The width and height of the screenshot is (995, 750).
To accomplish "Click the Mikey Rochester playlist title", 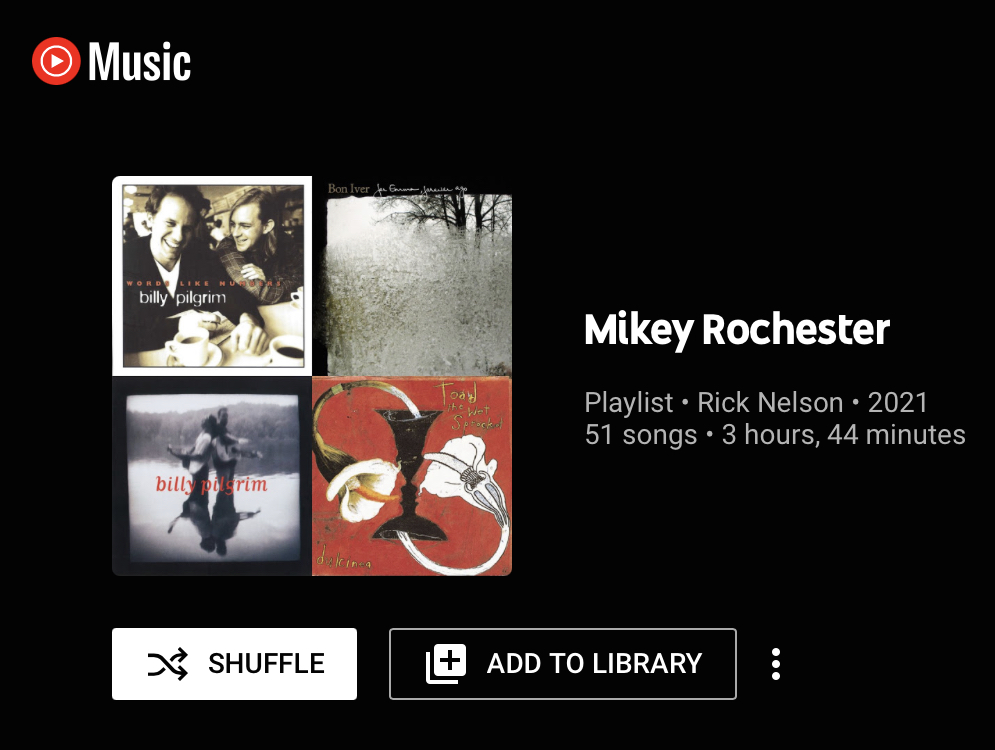I will tap(737, 330).
